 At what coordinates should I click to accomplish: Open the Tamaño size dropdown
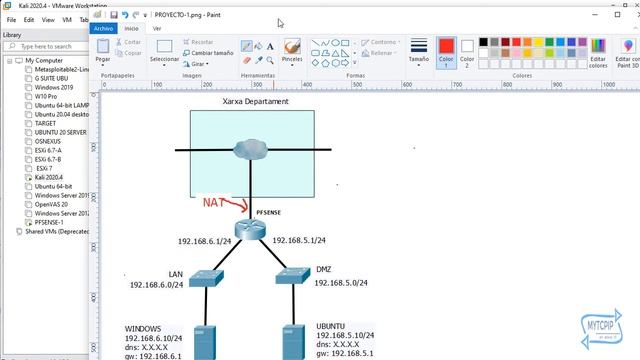(419, 52)
